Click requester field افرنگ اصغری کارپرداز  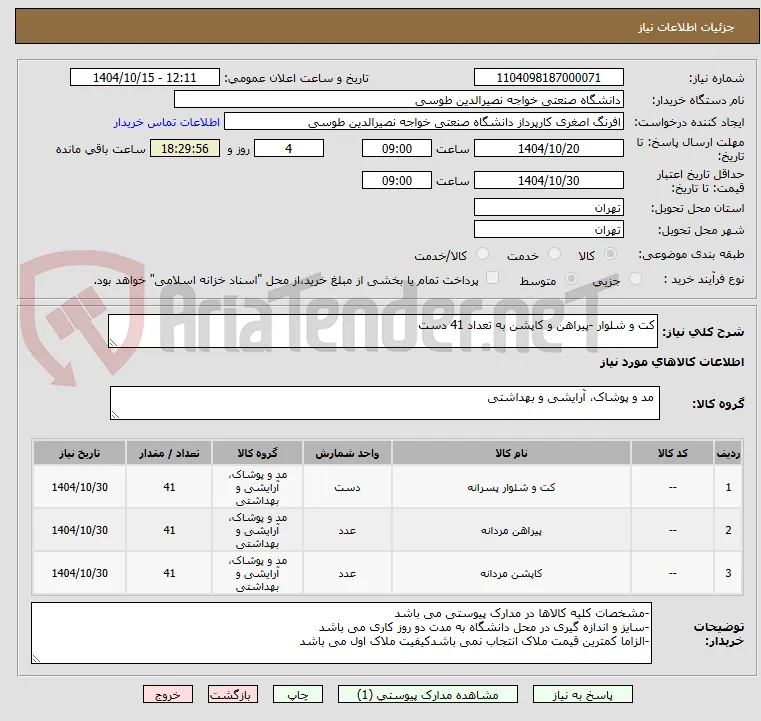click(424, 122)
